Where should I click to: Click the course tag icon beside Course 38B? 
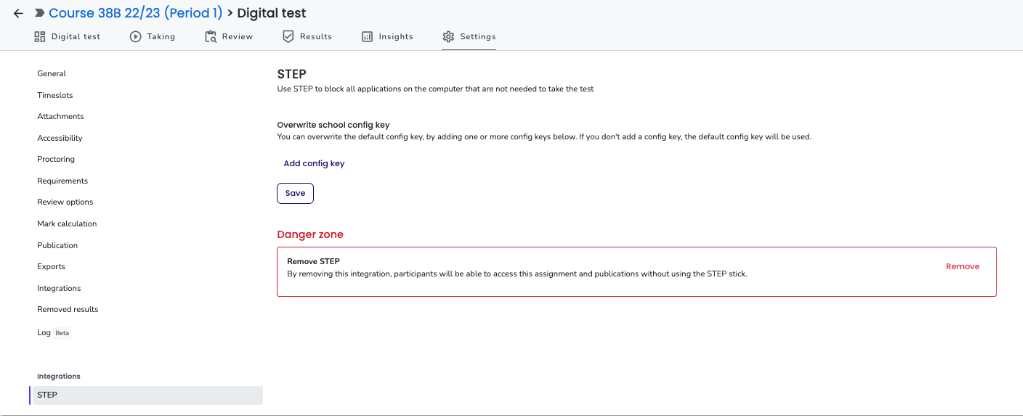40,13
